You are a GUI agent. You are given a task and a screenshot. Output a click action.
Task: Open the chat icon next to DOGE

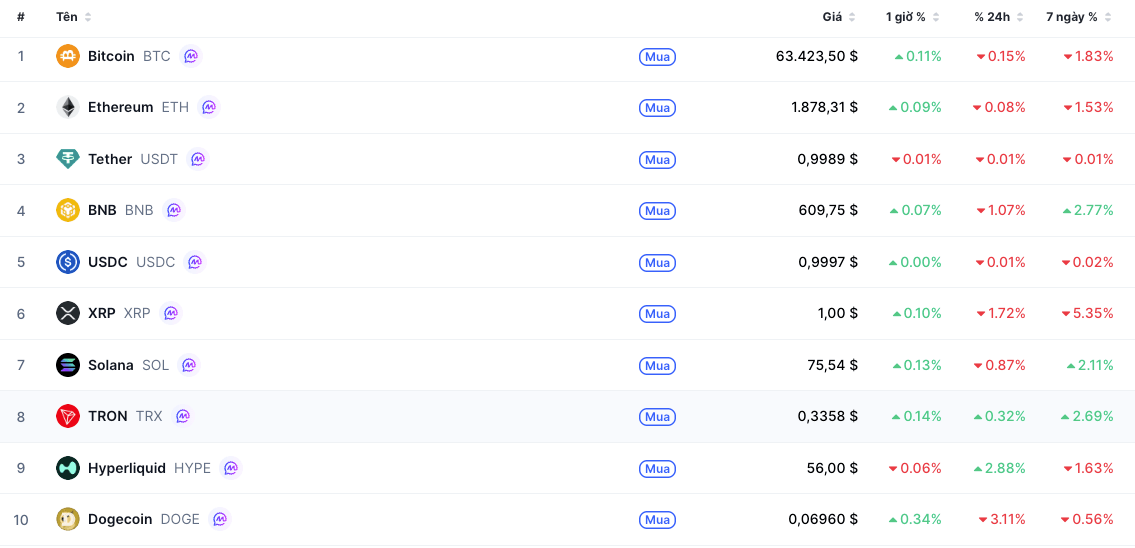click(x=219, y=519)
